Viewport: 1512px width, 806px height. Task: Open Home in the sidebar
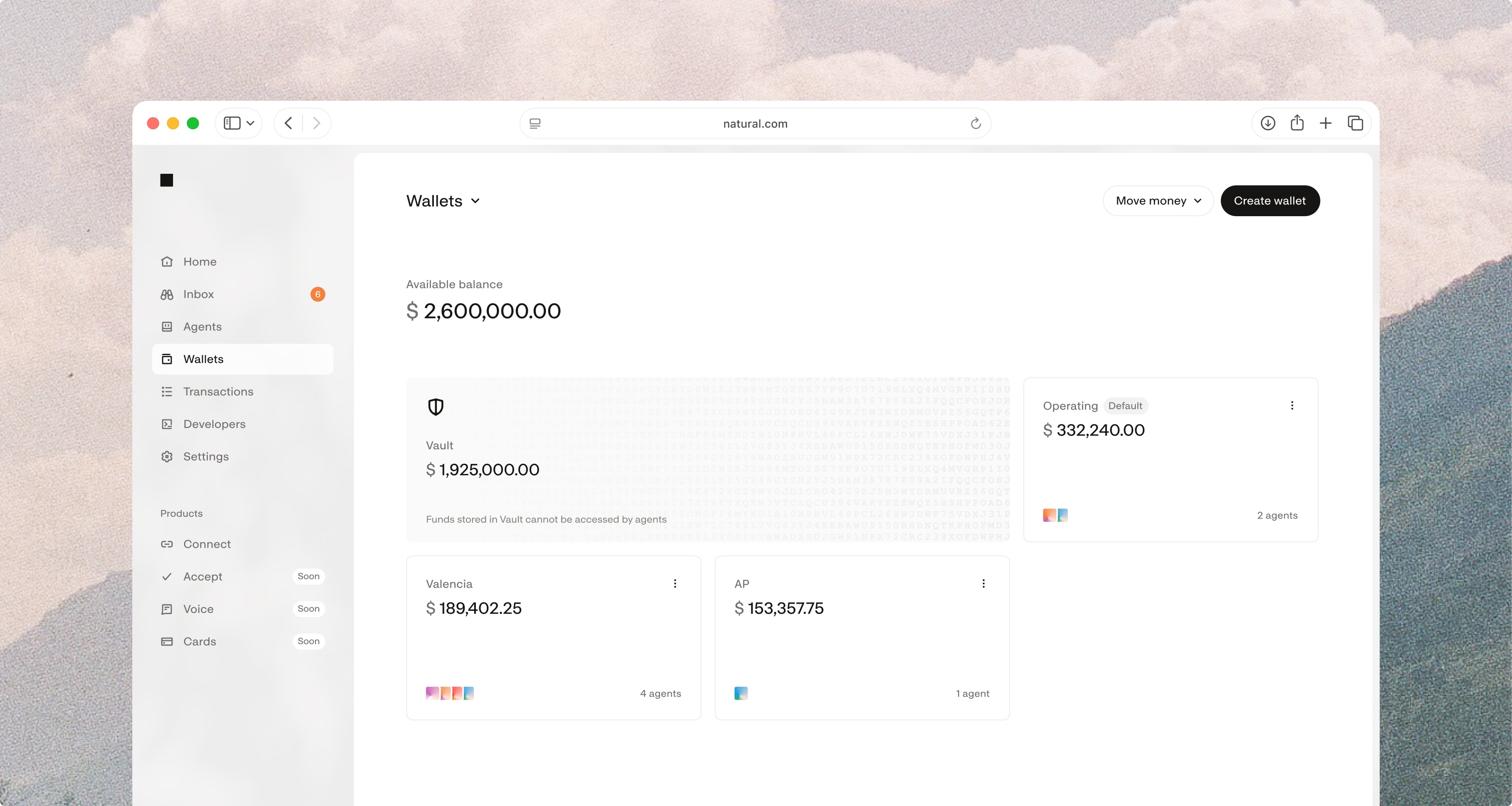click(x=242, y=262)
